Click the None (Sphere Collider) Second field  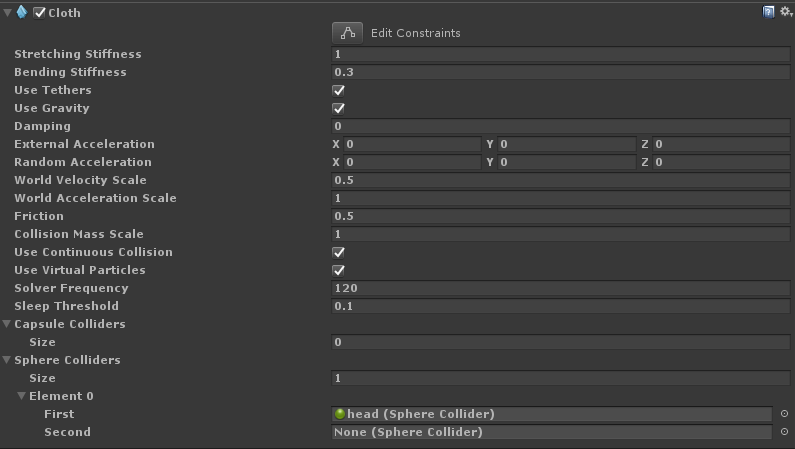[x=552, y=432]
